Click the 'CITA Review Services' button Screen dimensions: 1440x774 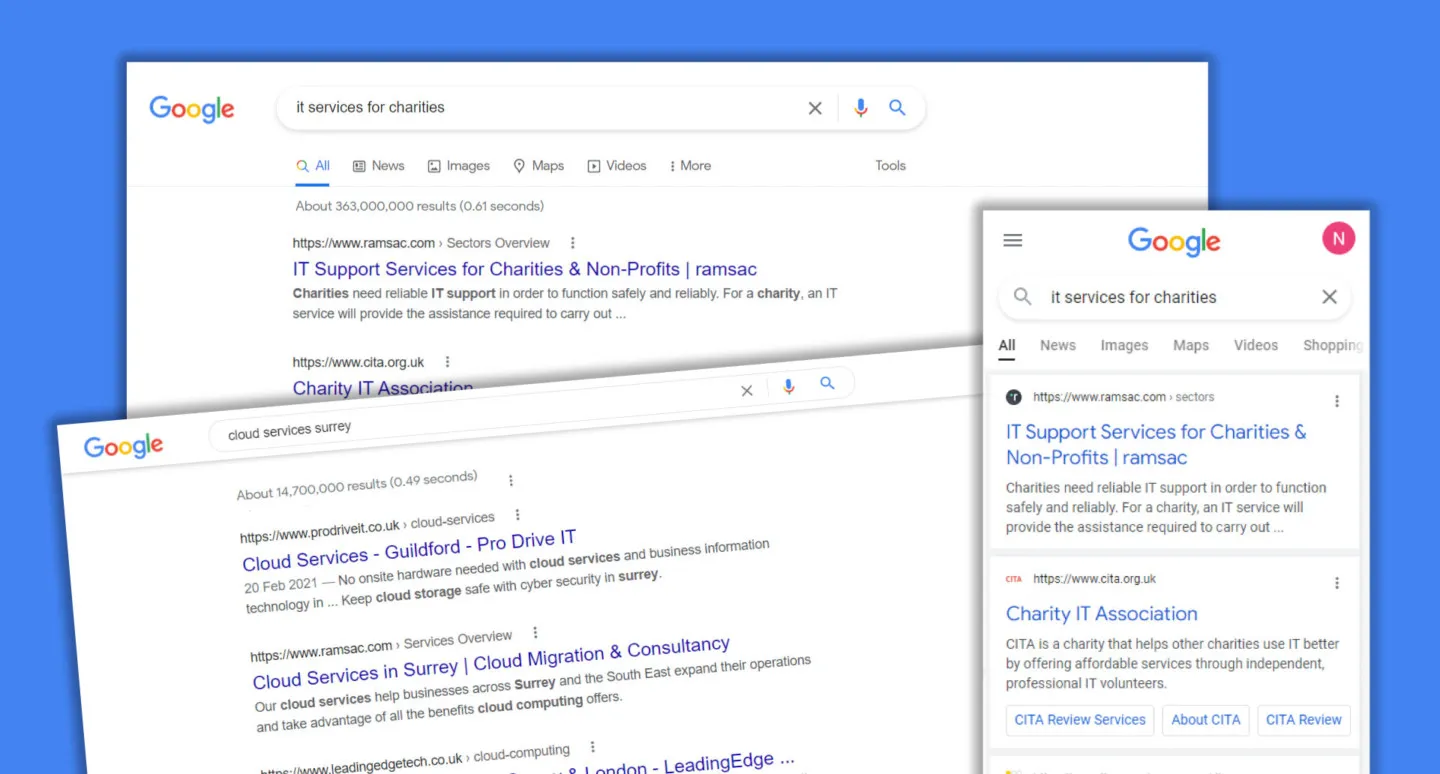coord(1080,720)
